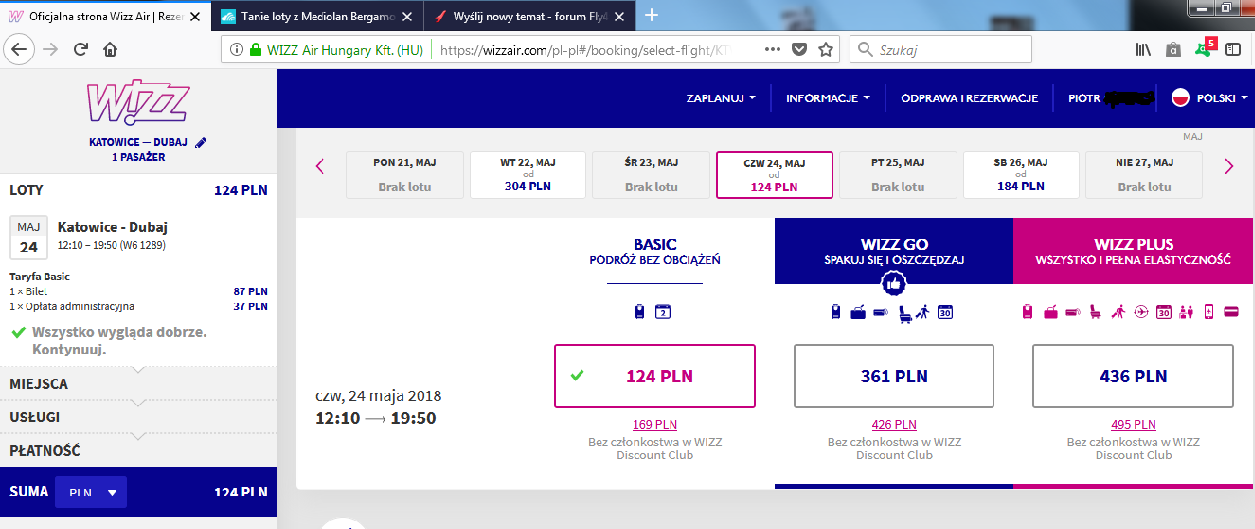The width and height of the screenshot is (1255, 529).
Task: Expand the Zaplanuj menu
Action: 720,98
